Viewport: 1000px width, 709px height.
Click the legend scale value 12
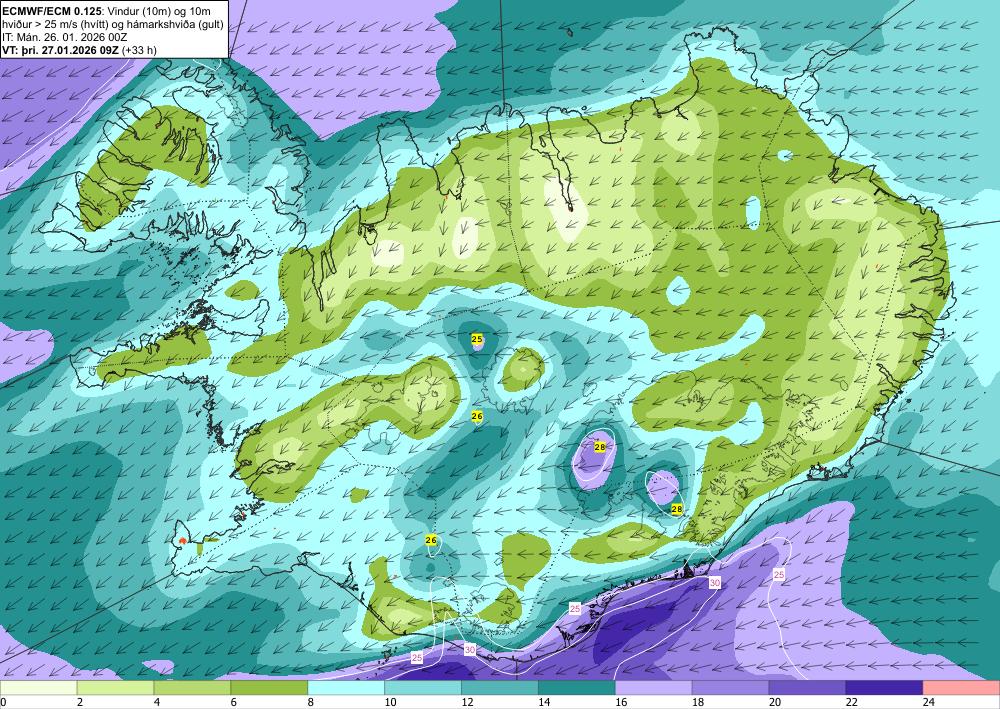[467, 703]
